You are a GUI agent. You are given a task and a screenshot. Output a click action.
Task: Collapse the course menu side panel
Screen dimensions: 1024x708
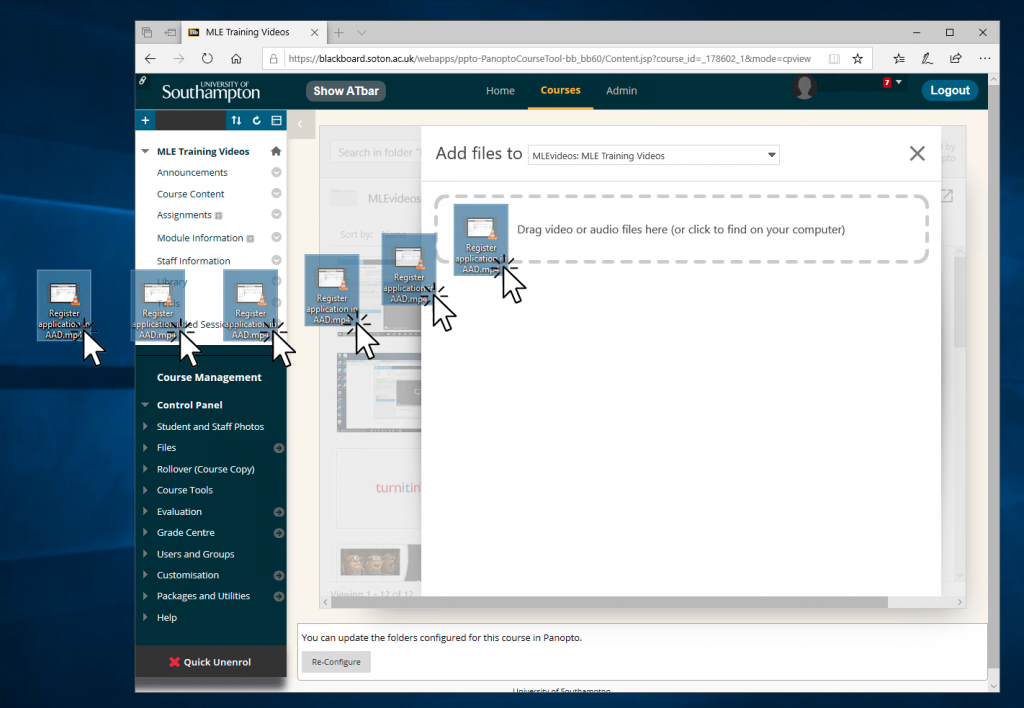click(x=300, y=123)
